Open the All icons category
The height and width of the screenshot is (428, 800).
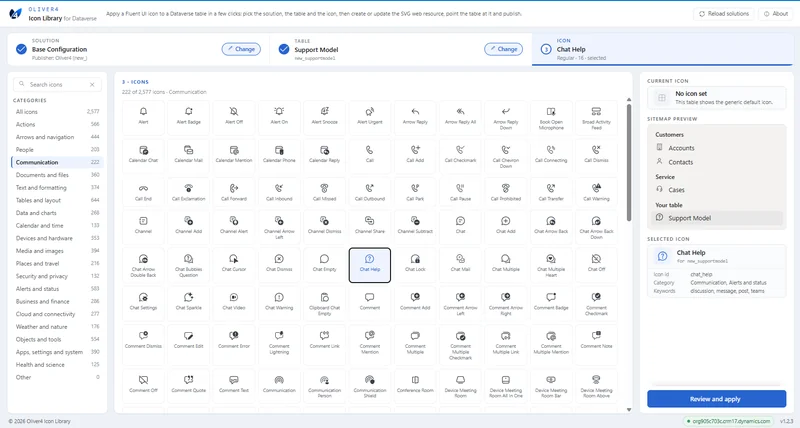click(58, 112)
